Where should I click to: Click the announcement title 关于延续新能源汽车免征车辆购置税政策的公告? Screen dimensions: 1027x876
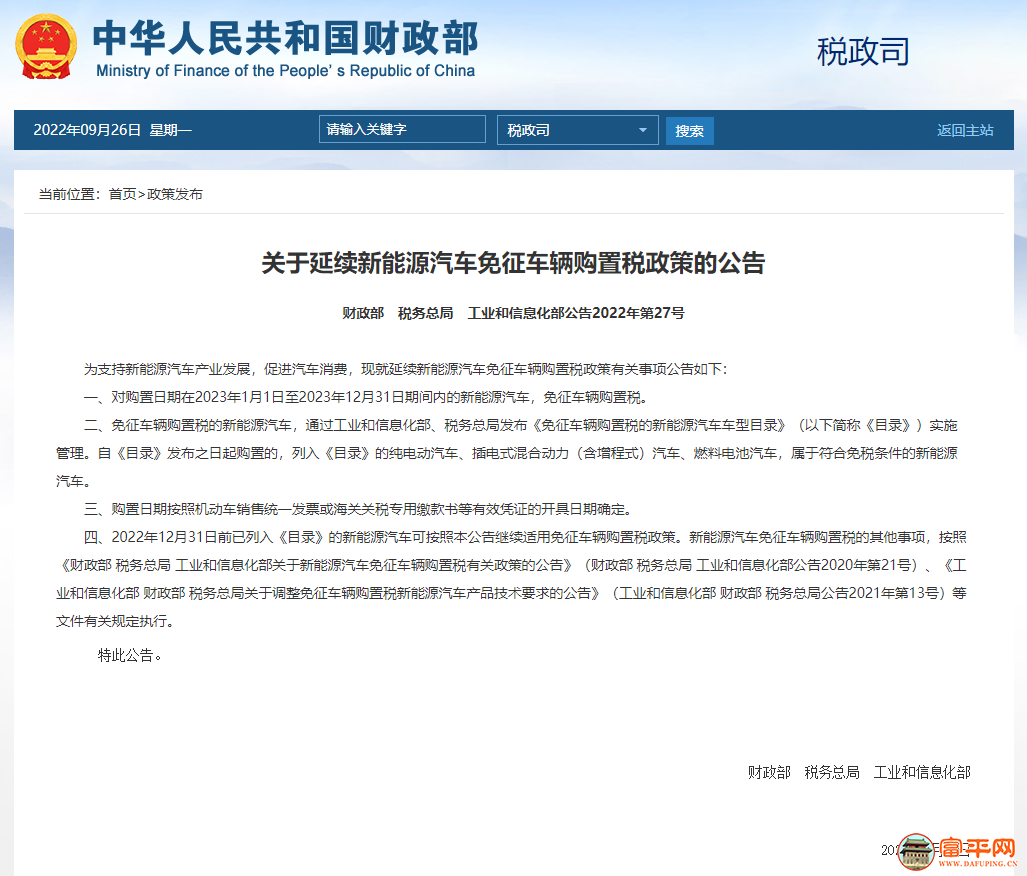pyautogui.click(x=514, y=263)
